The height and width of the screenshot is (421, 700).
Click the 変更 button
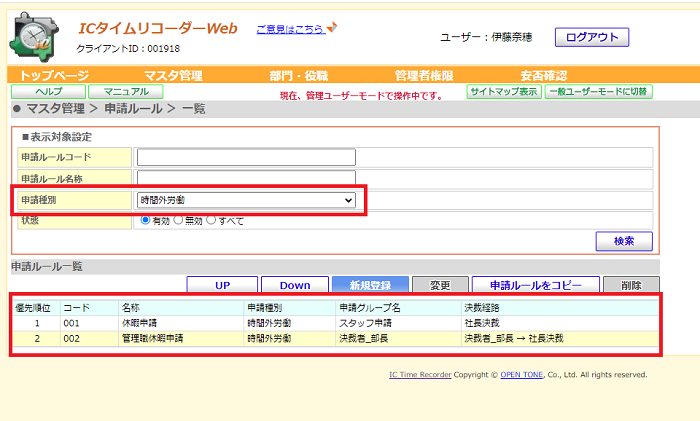[x=440, y=285]
